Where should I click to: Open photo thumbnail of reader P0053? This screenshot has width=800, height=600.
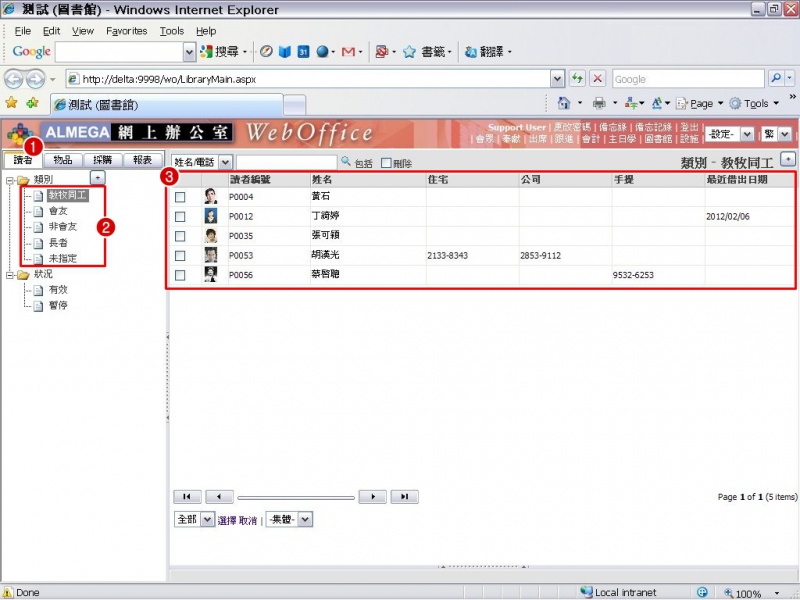210,255
